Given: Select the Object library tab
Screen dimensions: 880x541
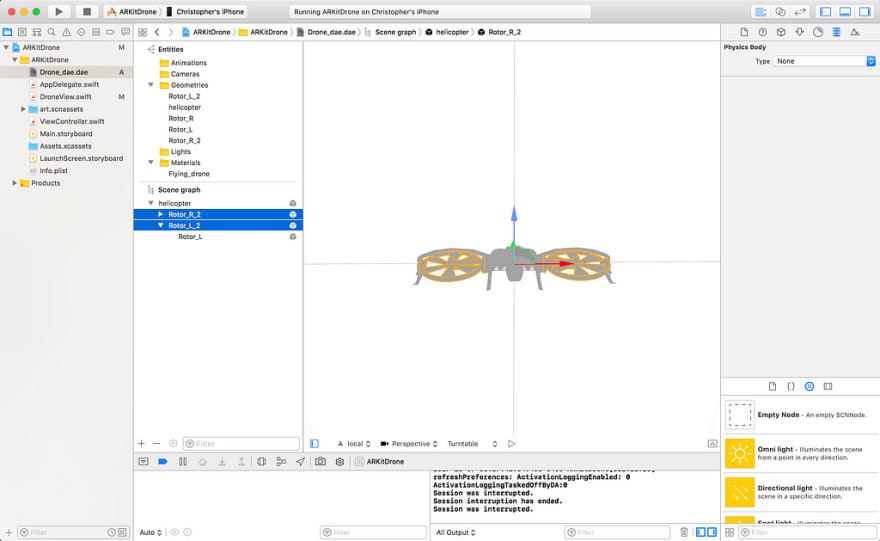Looking at the screenshot, I should (x=809, y=386).
